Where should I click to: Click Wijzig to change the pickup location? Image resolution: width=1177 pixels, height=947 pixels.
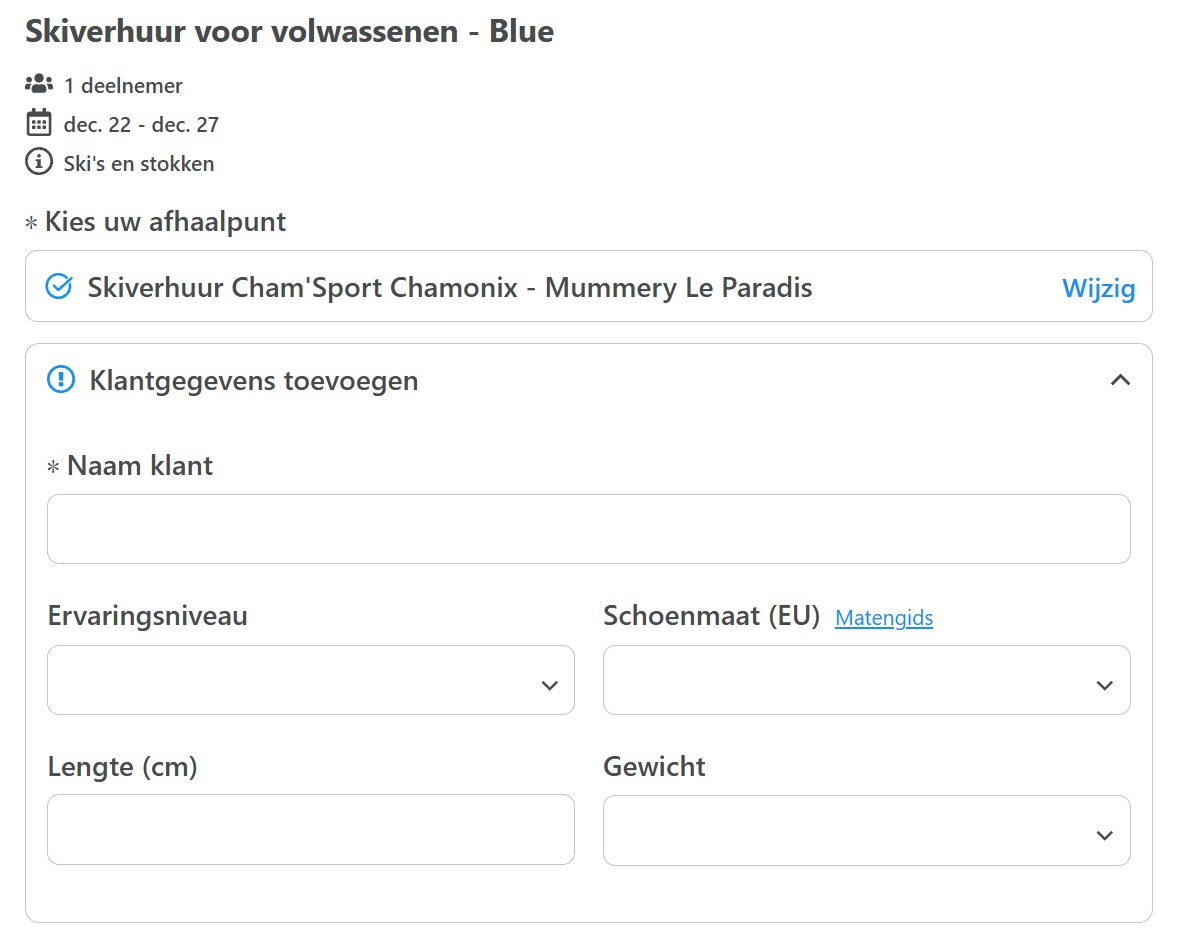(1098, 288)
